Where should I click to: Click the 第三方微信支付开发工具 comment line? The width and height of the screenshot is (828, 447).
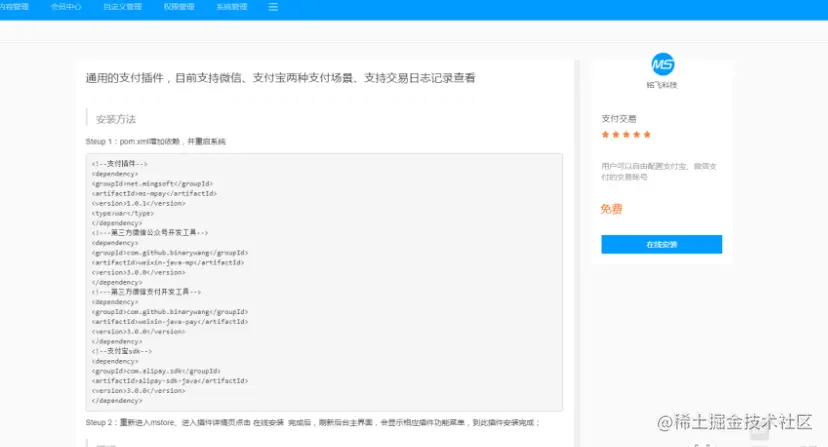pyautogui.click(x=146, y=292)
